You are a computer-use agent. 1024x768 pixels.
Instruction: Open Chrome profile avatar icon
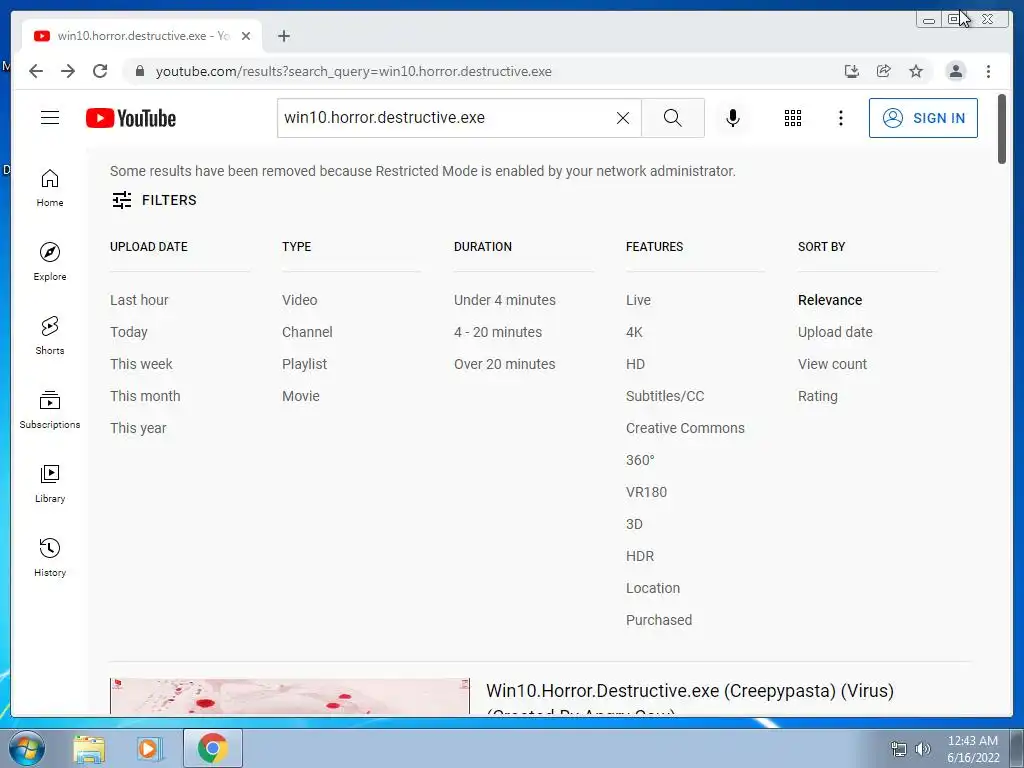pyautogui.click(x=955, y=71)
